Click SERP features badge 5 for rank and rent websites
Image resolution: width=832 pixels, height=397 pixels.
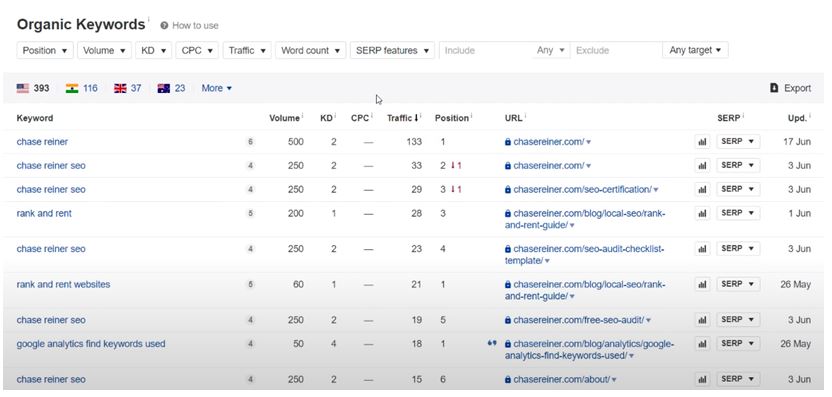[250, 284]
